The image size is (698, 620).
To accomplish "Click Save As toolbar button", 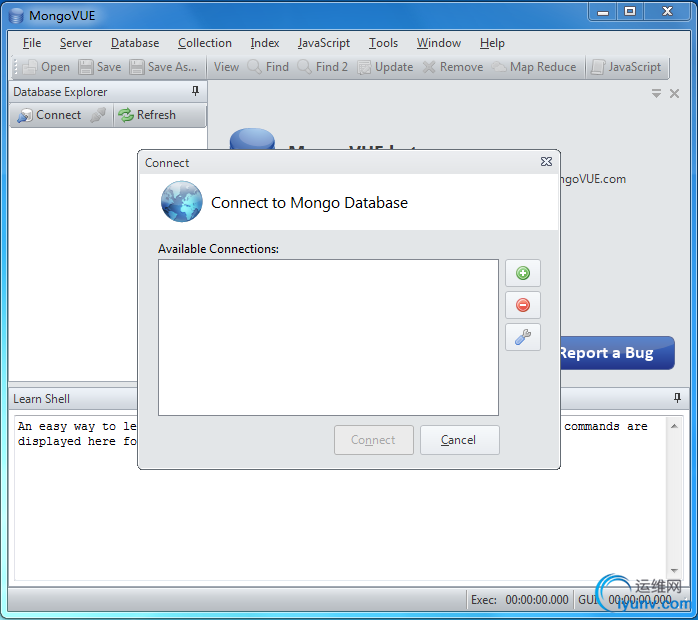I will tap(163, 67).
